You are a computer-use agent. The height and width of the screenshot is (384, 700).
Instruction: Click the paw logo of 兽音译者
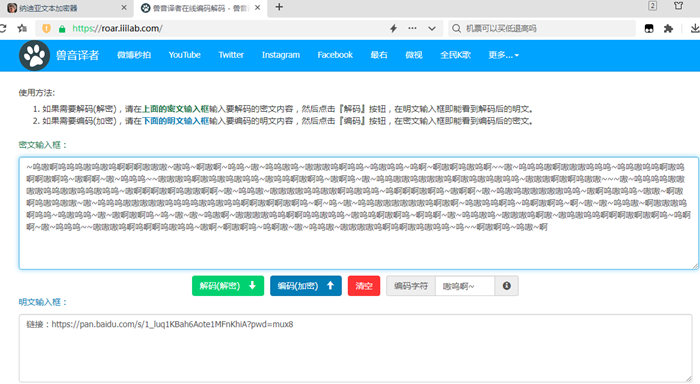34,56
